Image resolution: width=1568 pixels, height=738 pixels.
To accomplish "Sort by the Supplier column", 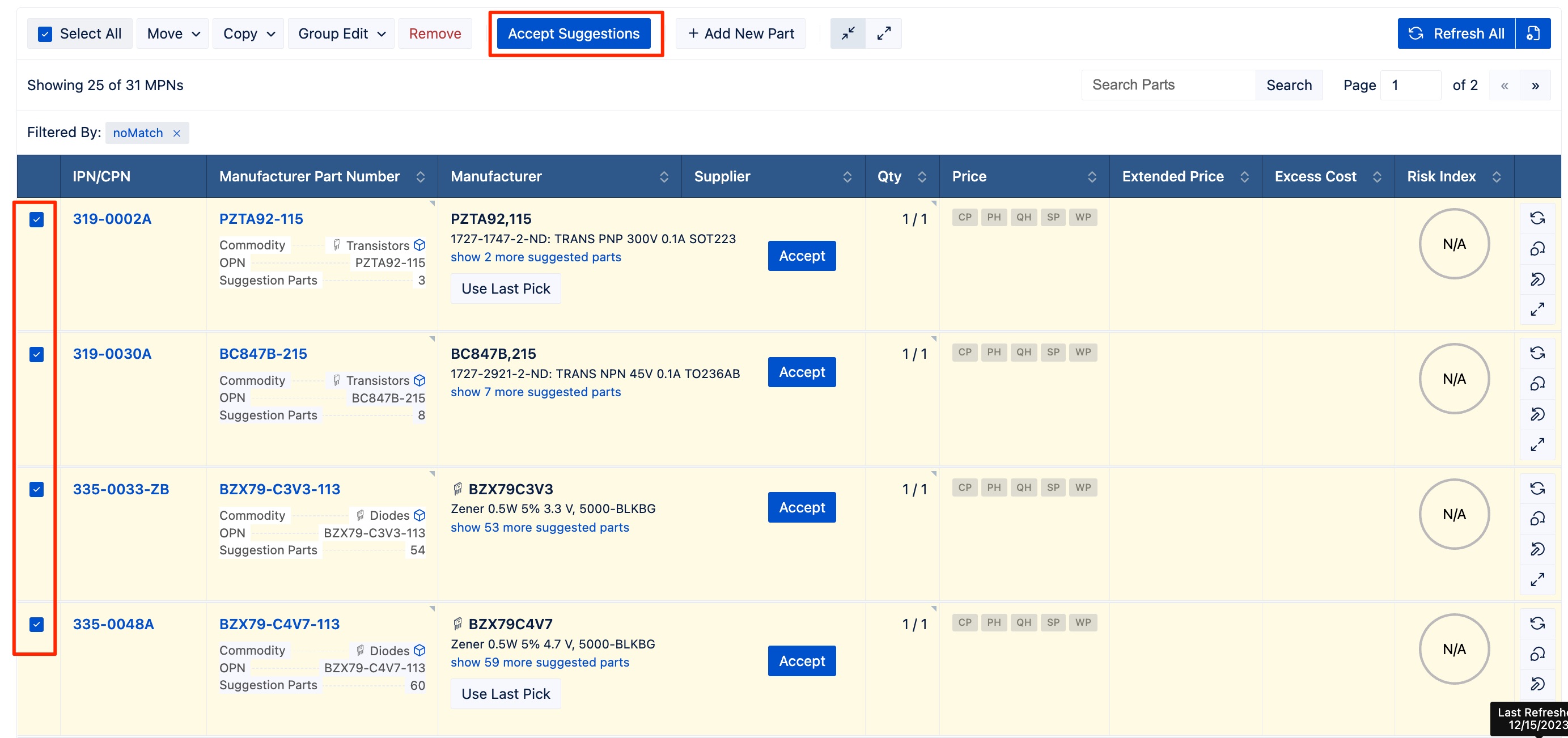I will tap(847, 177).
